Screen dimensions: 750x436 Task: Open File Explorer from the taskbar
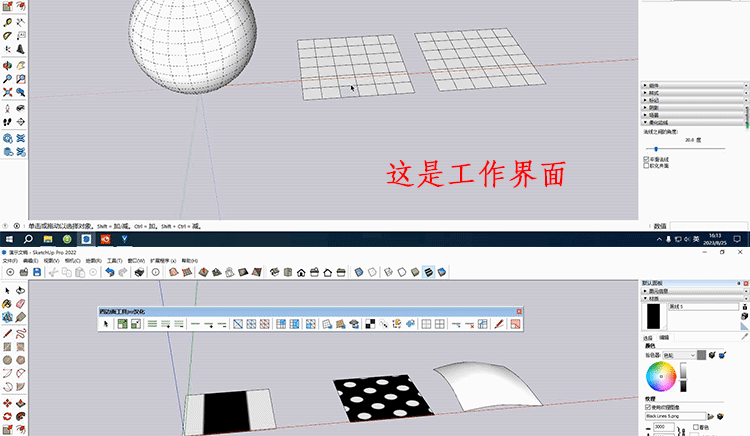point(48,239)
